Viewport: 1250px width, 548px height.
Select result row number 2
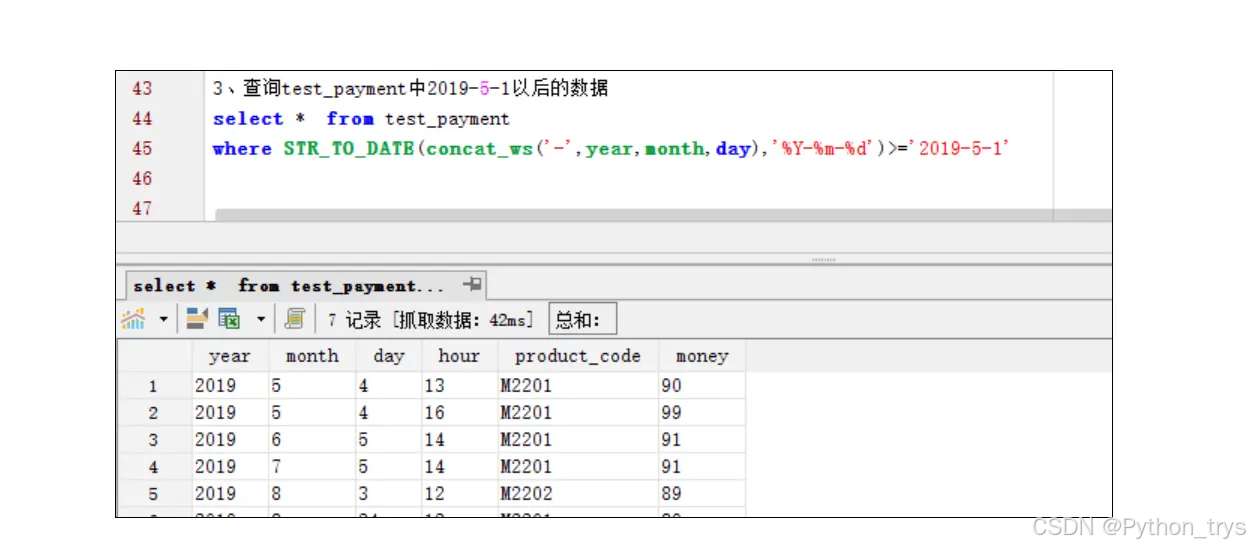[x=154, y=413]
